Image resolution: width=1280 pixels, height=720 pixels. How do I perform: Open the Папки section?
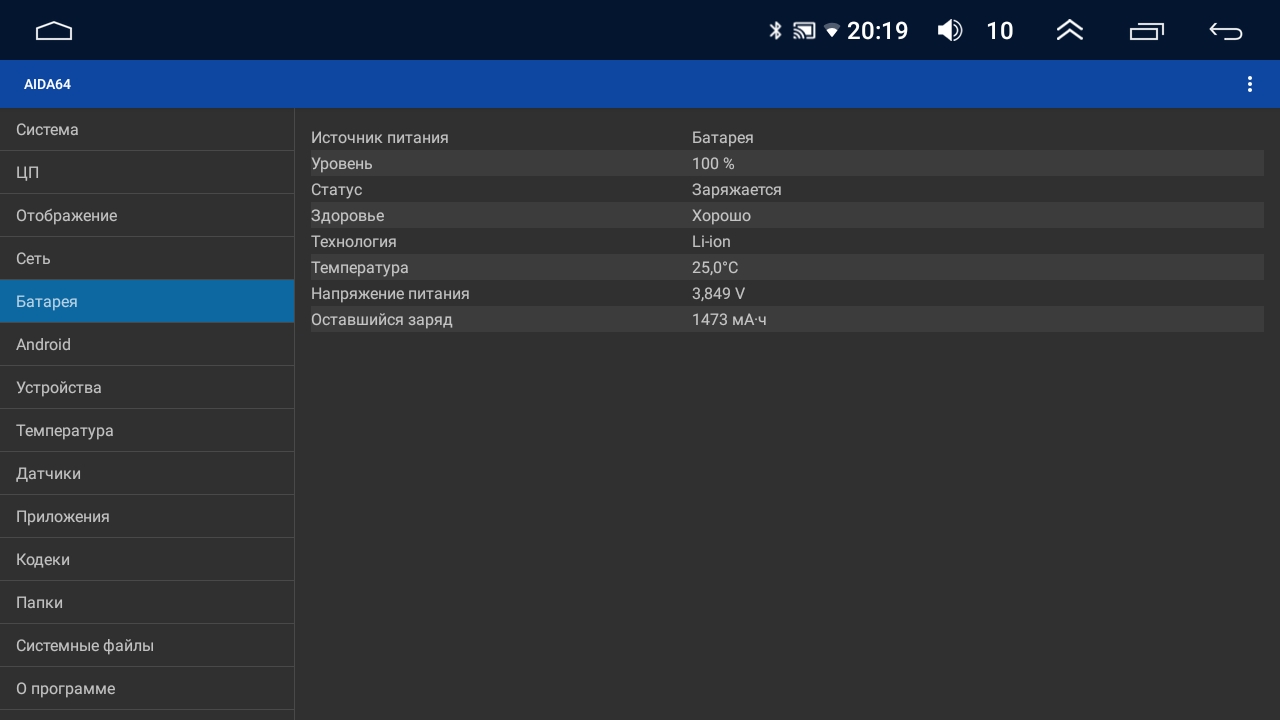147,603
